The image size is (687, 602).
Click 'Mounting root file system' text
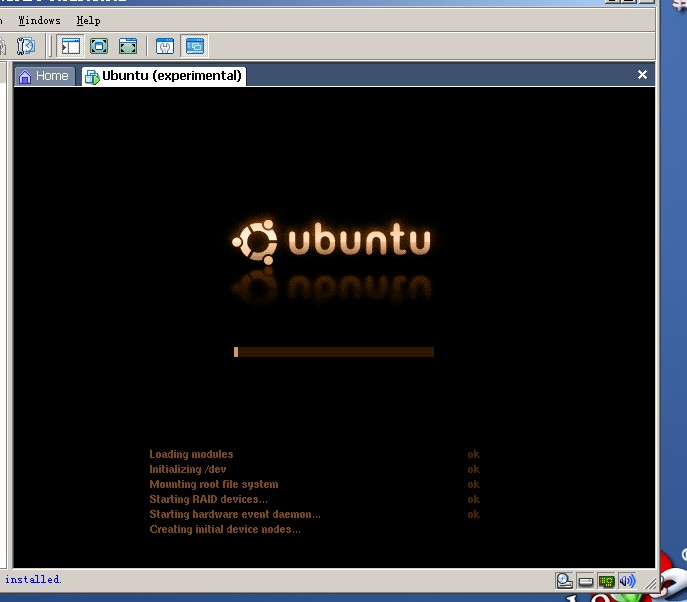click(214, 484)
